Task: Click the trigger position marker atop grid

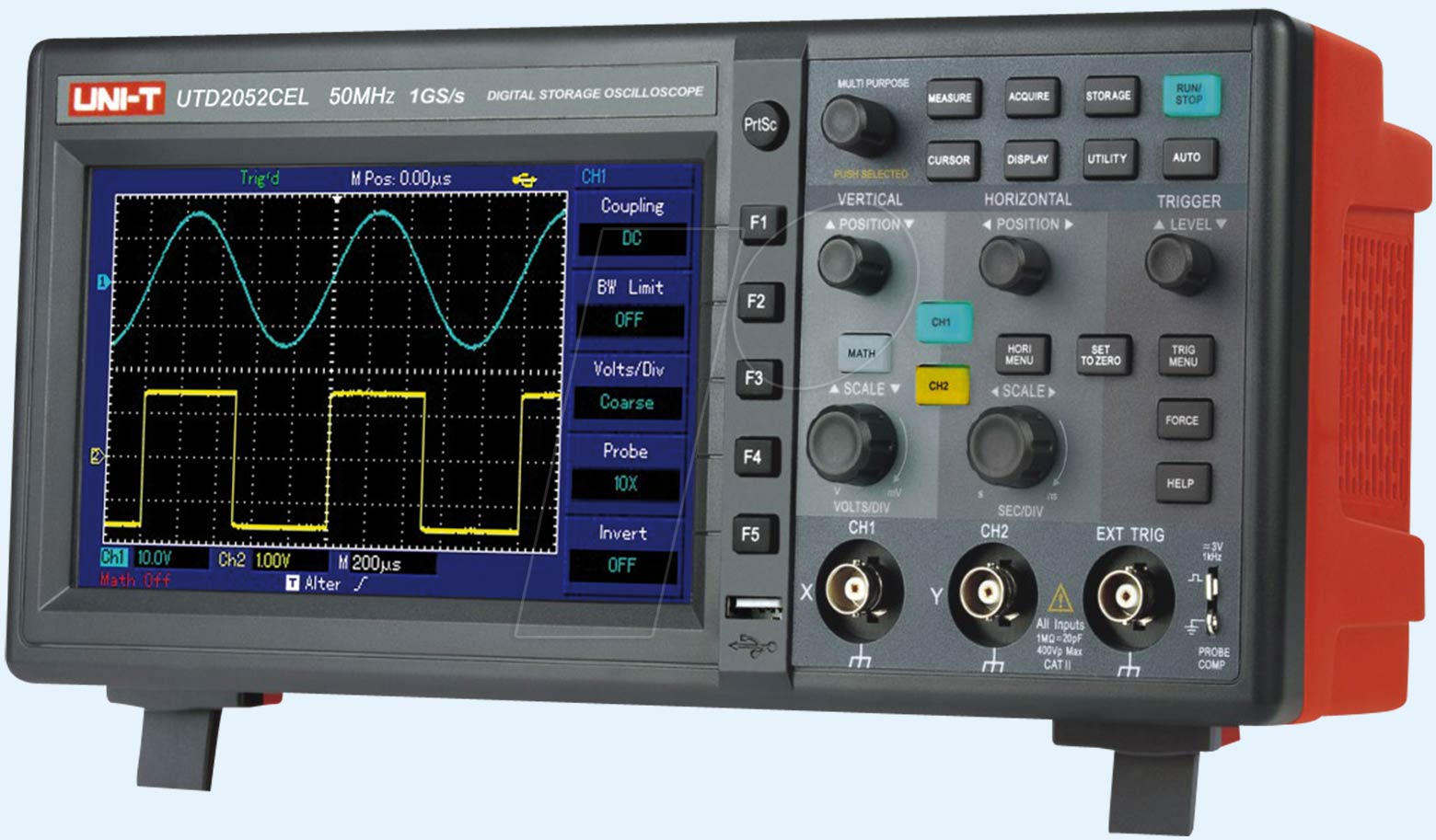Action: point(338,200)
